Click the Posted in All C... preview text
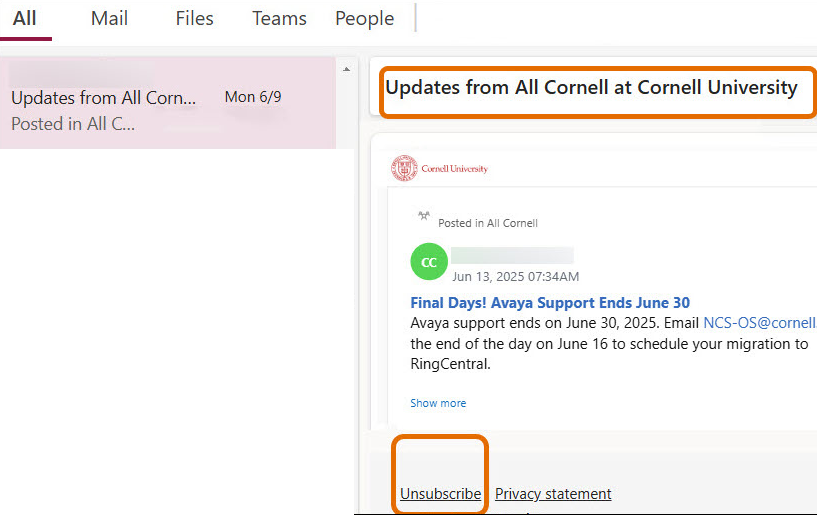This screenshot has width=817, height=515. [73, 124]
